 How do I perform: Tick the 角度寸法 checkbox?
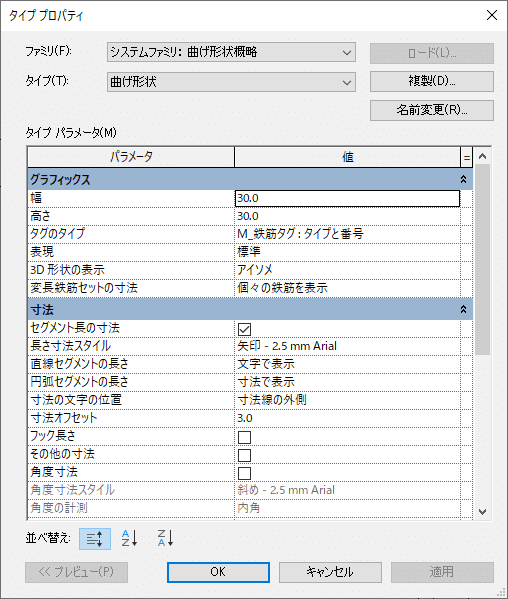pos(244,473)
